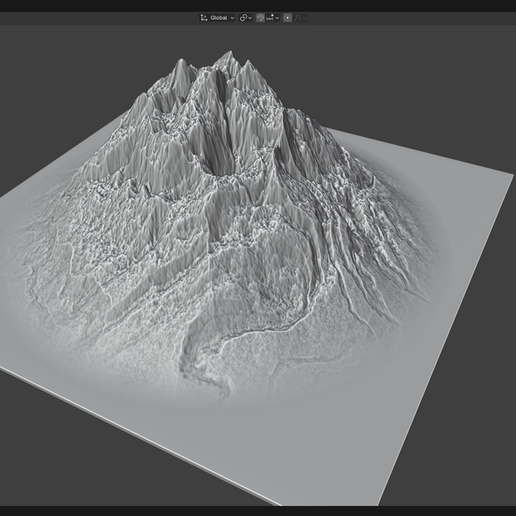The height and width of the screenshot is (516, 516).
Task: Toggle proportional editing circle icon
Action: [287, 18]
